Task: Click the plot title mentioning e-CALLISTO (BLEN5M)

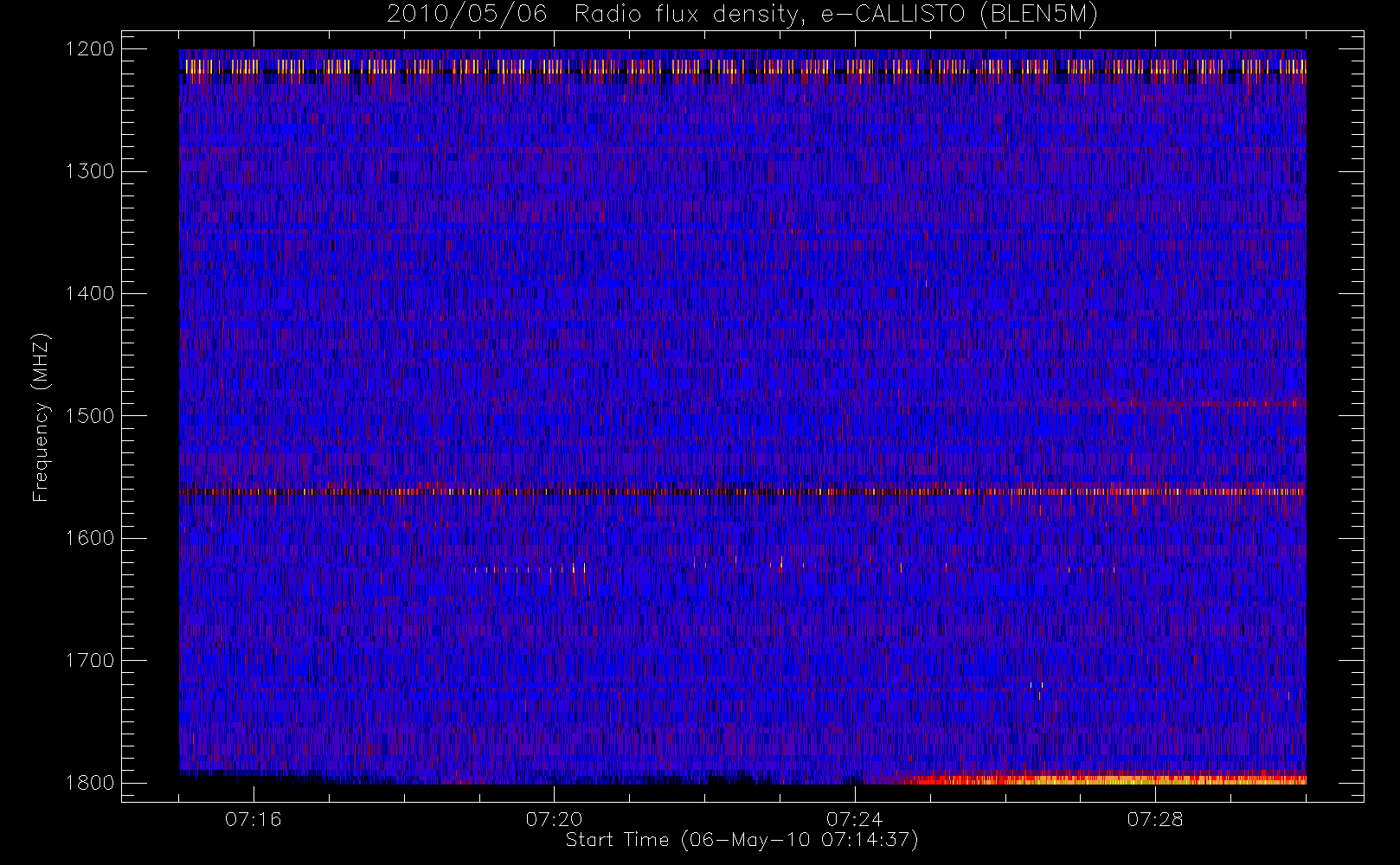Action: tap(742, 15)
